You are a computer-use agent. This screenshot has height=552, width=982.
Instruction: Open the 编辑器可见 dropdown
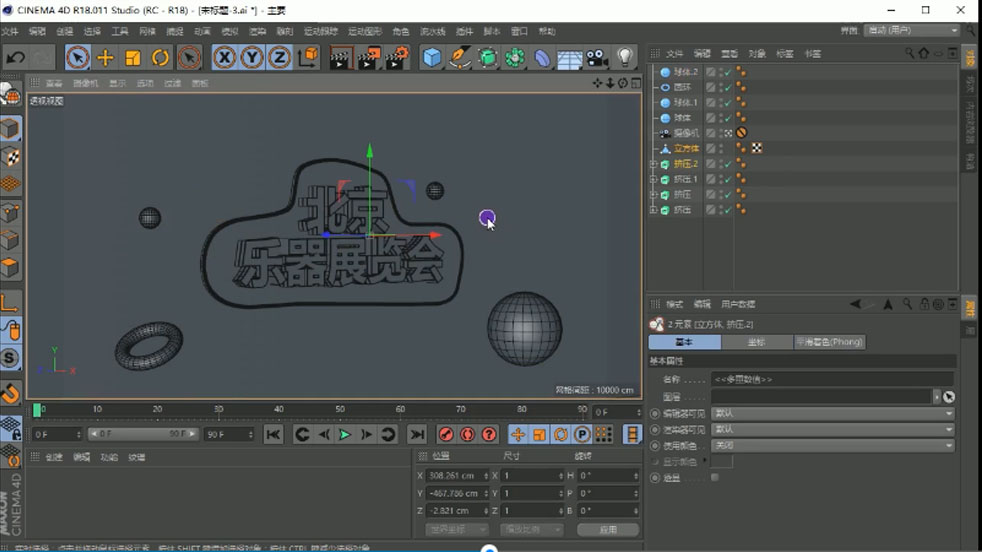click(833, 414)
